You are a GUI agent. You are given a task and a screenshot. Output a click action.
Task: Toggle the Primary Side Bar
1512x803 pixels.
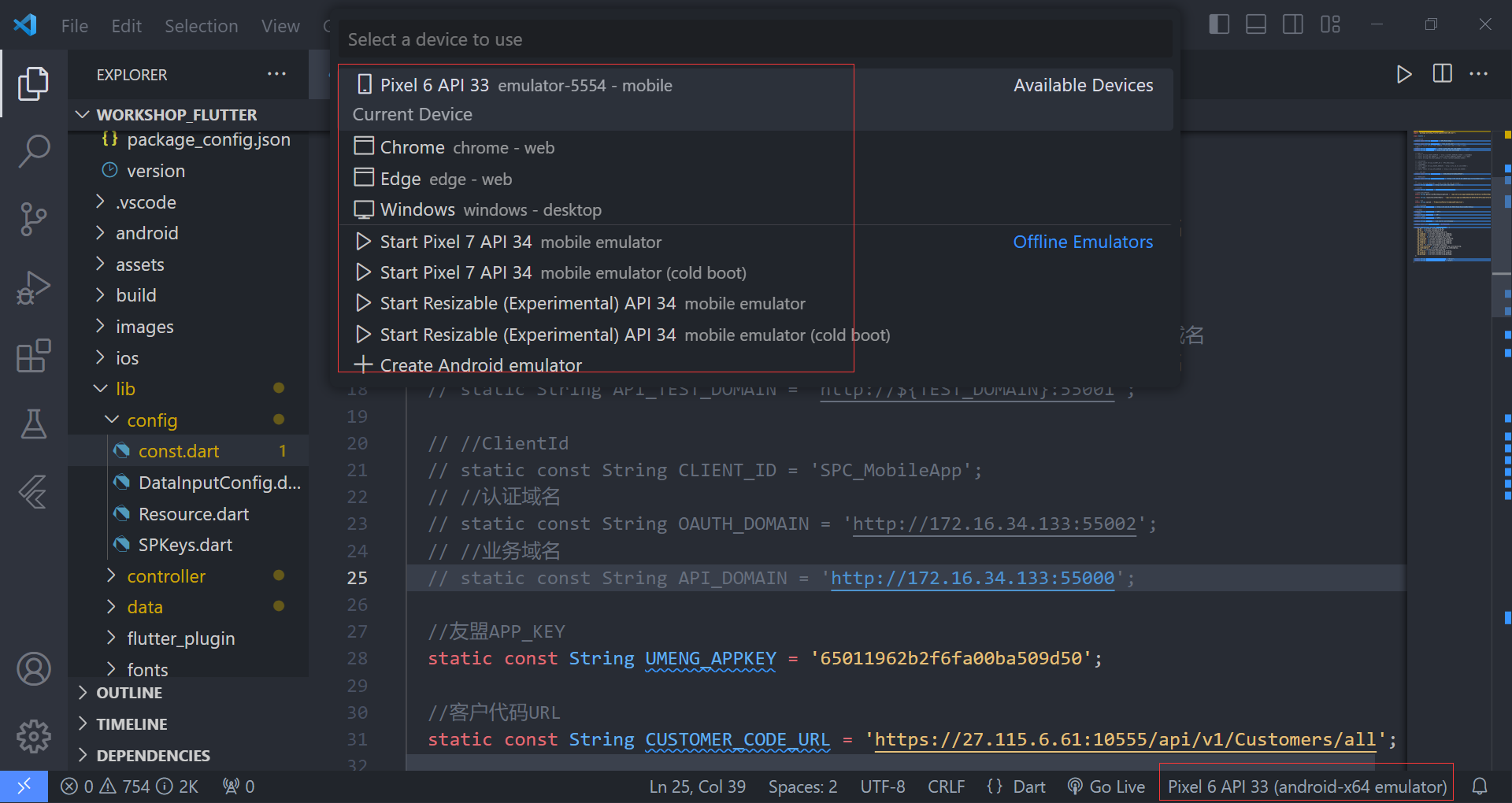pyautogui.click(x=1218, y=24)
